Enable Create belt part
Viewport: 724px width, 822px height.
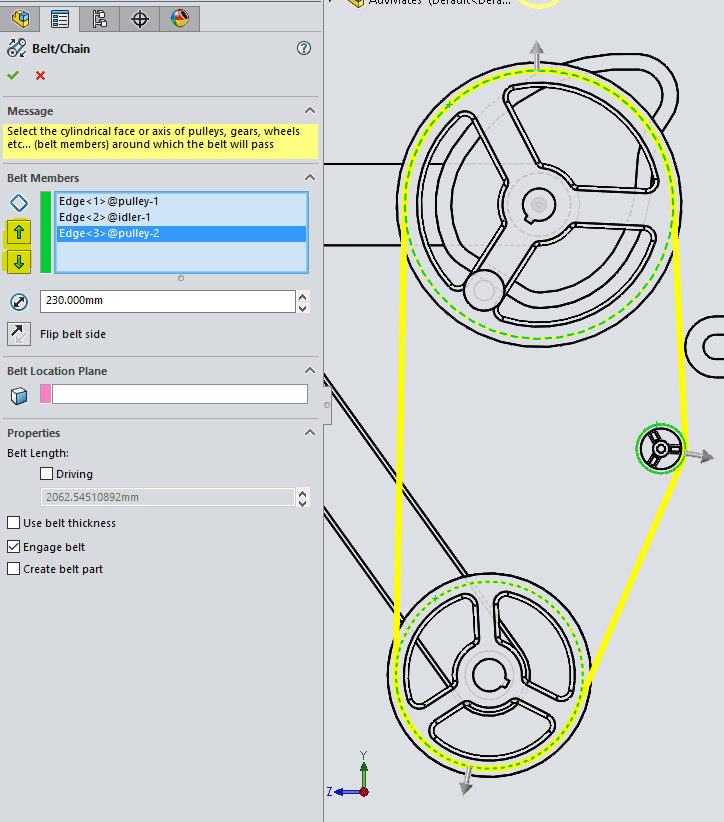(14, 569)
